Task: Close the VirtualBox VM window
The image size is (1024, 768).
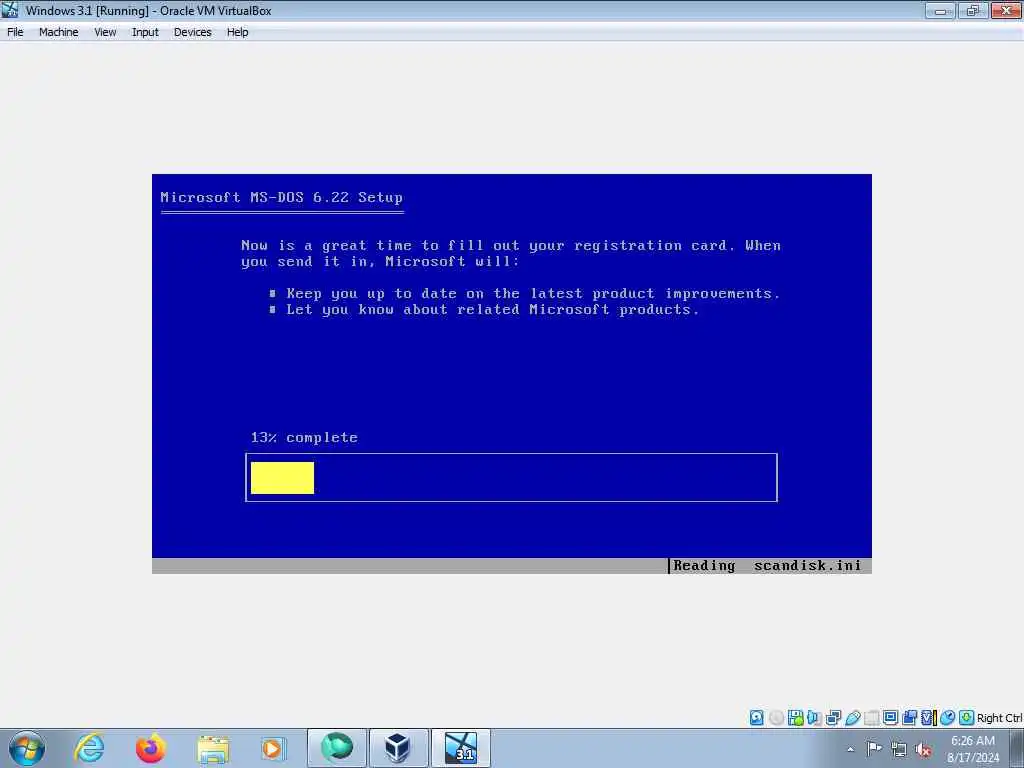Action: [1006, 10]
